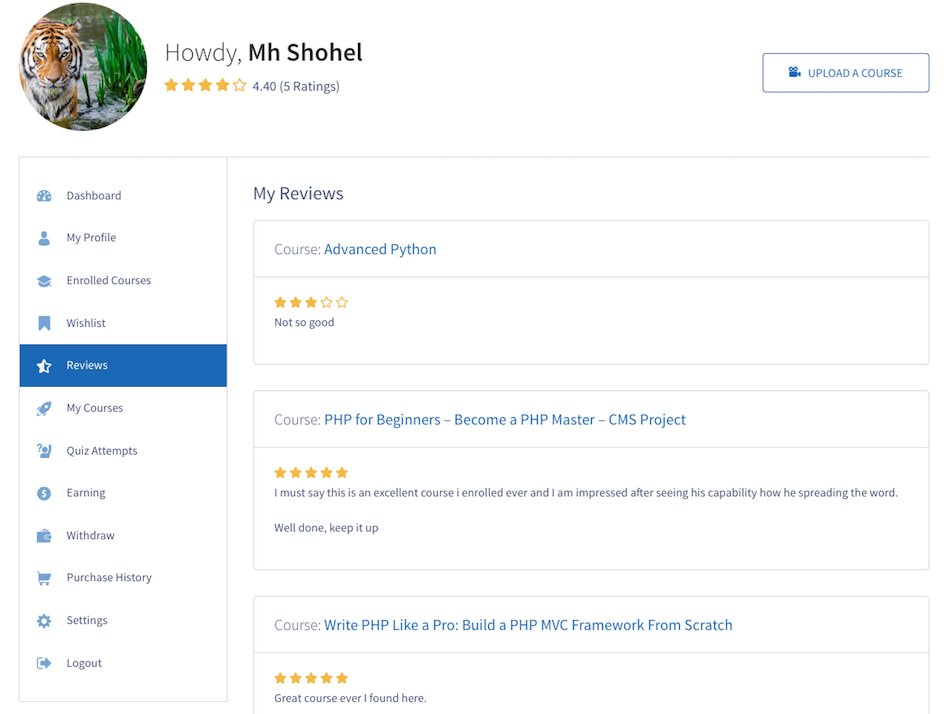Image resolution: width=950 pixels, height=714 pixels.
Task: Click the instructor rating stars near 4.40
Action: click(x=205, y=85)
